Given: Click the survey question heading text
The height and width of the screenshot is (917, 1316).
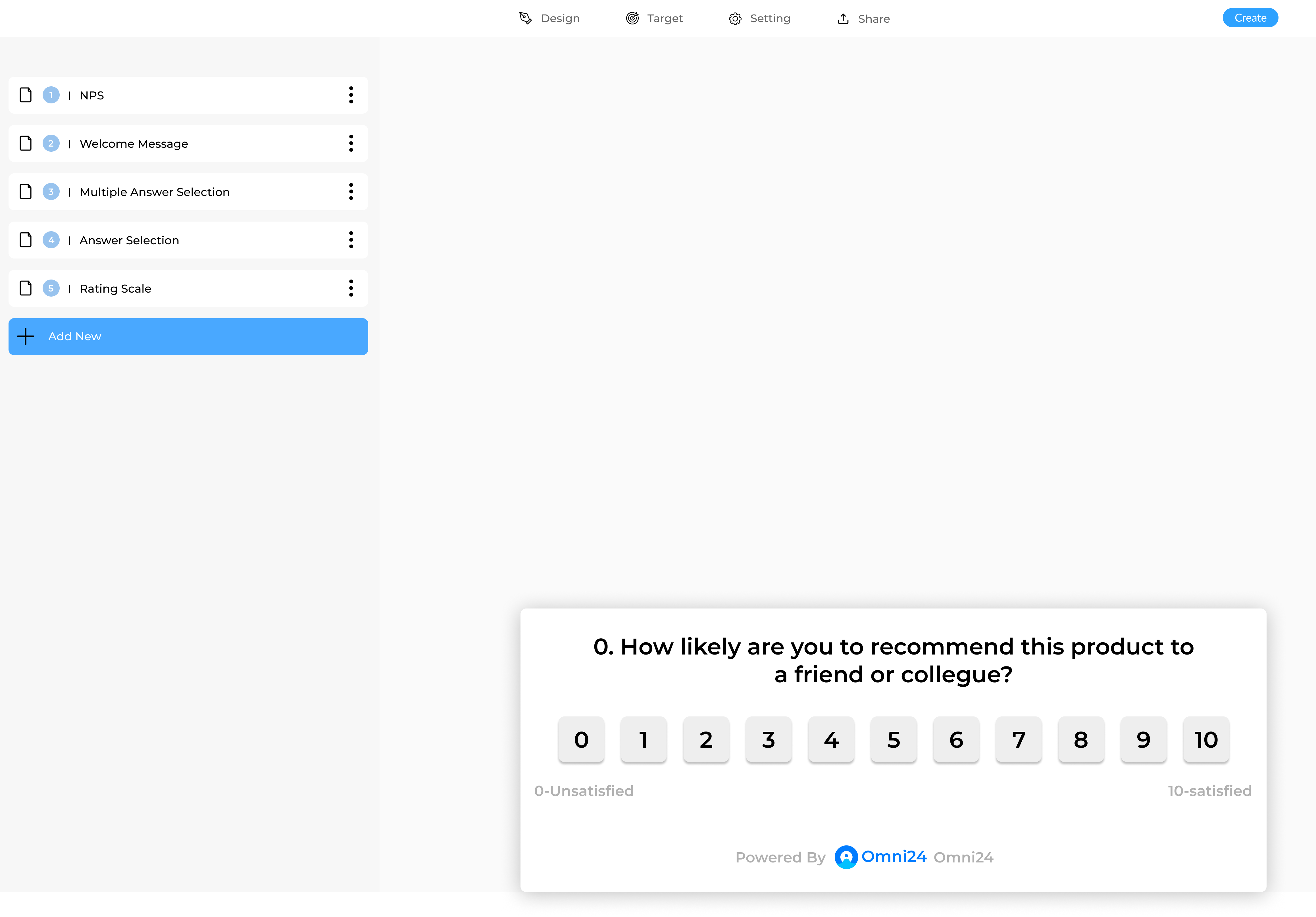Looking at the screenshot, I should click(x=894, y=660).
